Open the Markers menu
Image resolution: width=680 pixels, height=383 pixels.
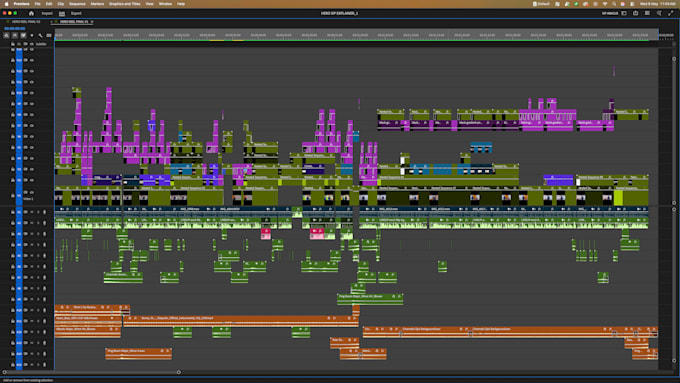pyautogui.click(x=97, y=4)
